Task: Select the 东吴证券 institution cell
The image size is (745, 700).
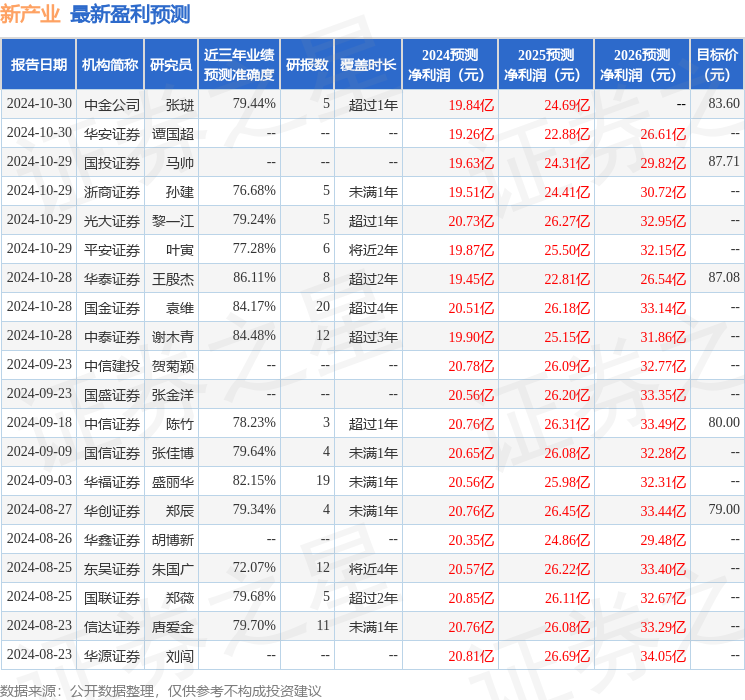Action: click(x=112, y=569)
